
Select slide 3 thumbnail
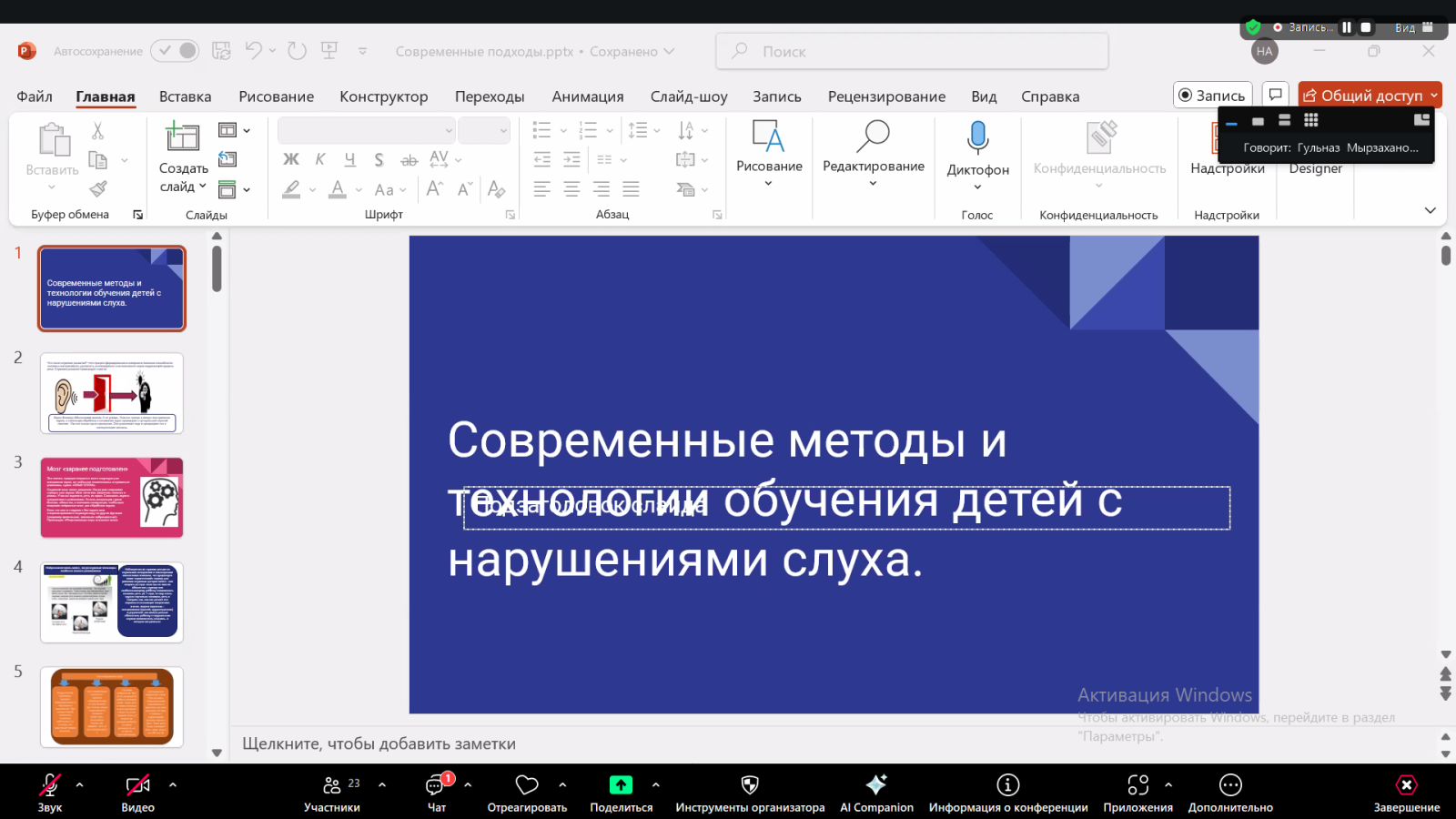pos(112,498)
